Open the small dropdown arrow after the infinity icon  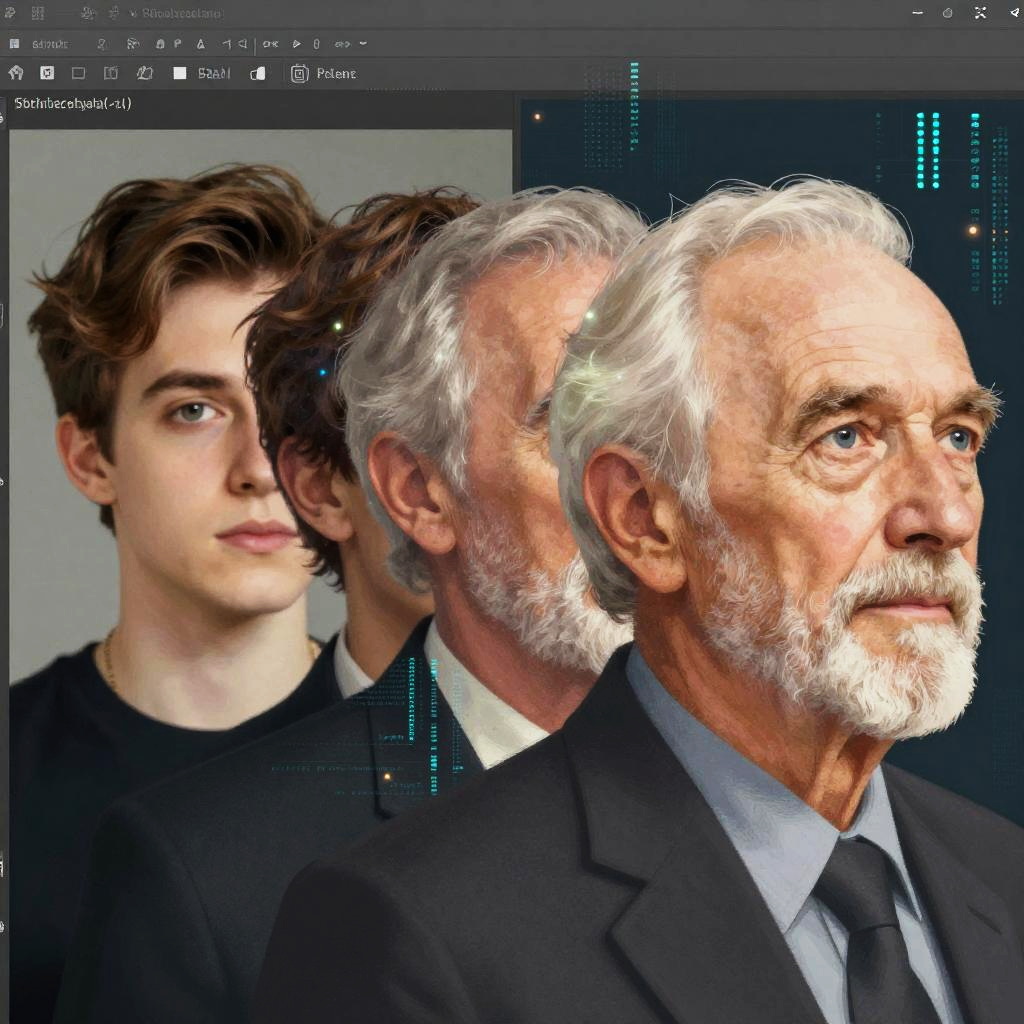[x=363, y=44]
